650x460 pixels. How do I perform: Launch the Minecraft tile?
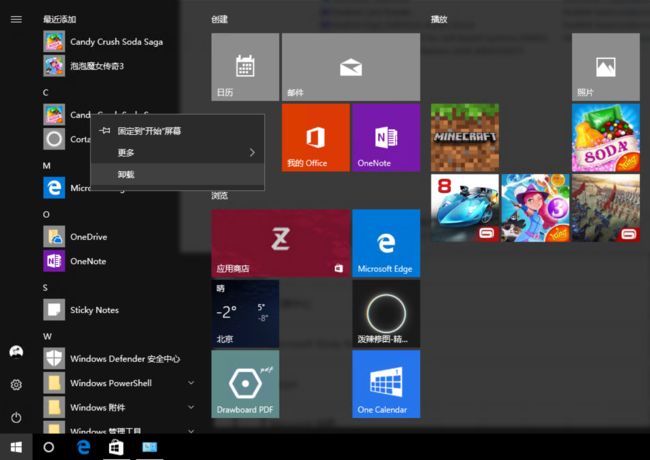point(465,138)
